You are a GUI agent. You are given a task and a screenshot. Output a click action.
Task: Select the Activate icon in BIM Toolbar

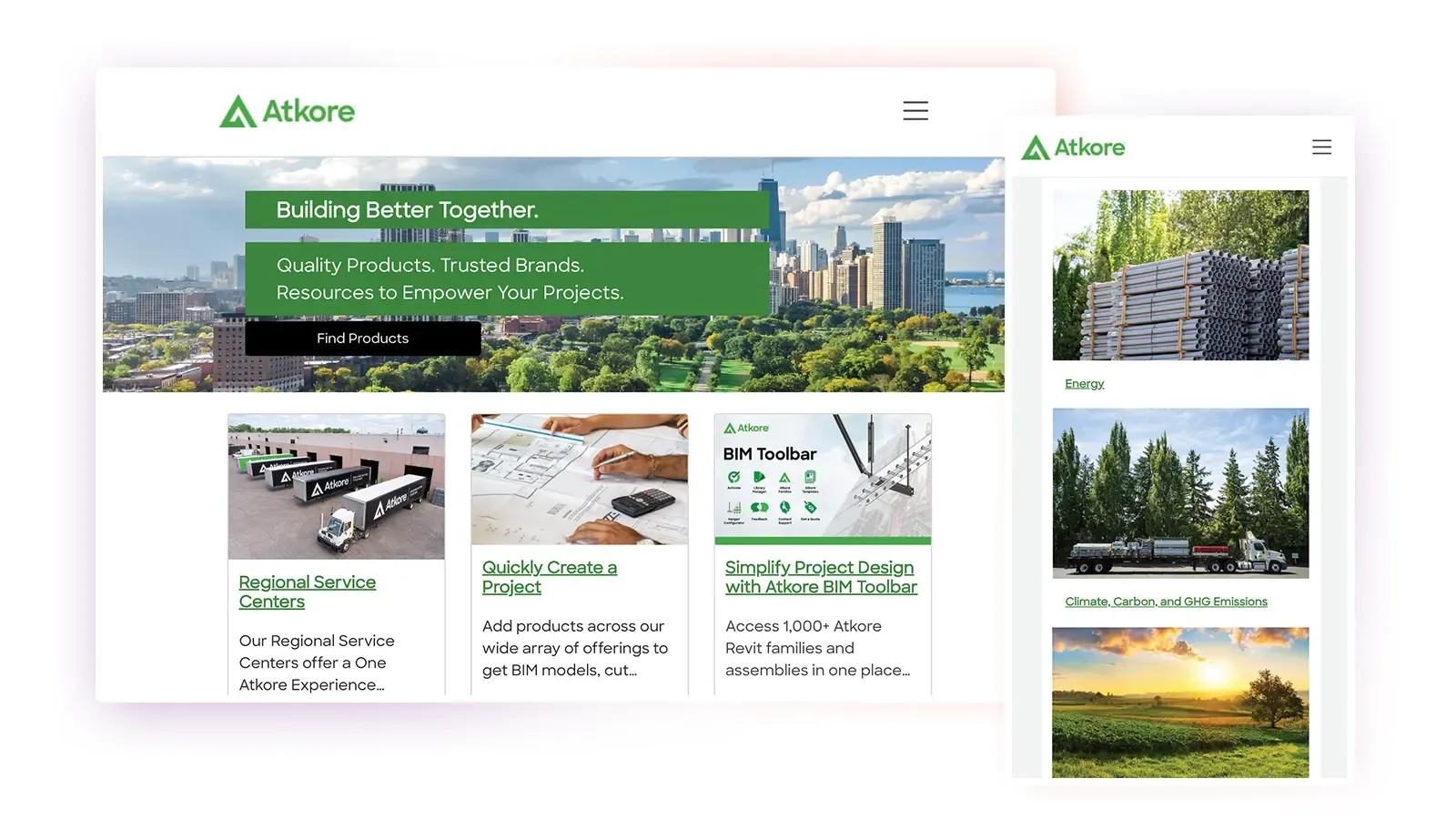pyautogui.click(x=733, y=477)
